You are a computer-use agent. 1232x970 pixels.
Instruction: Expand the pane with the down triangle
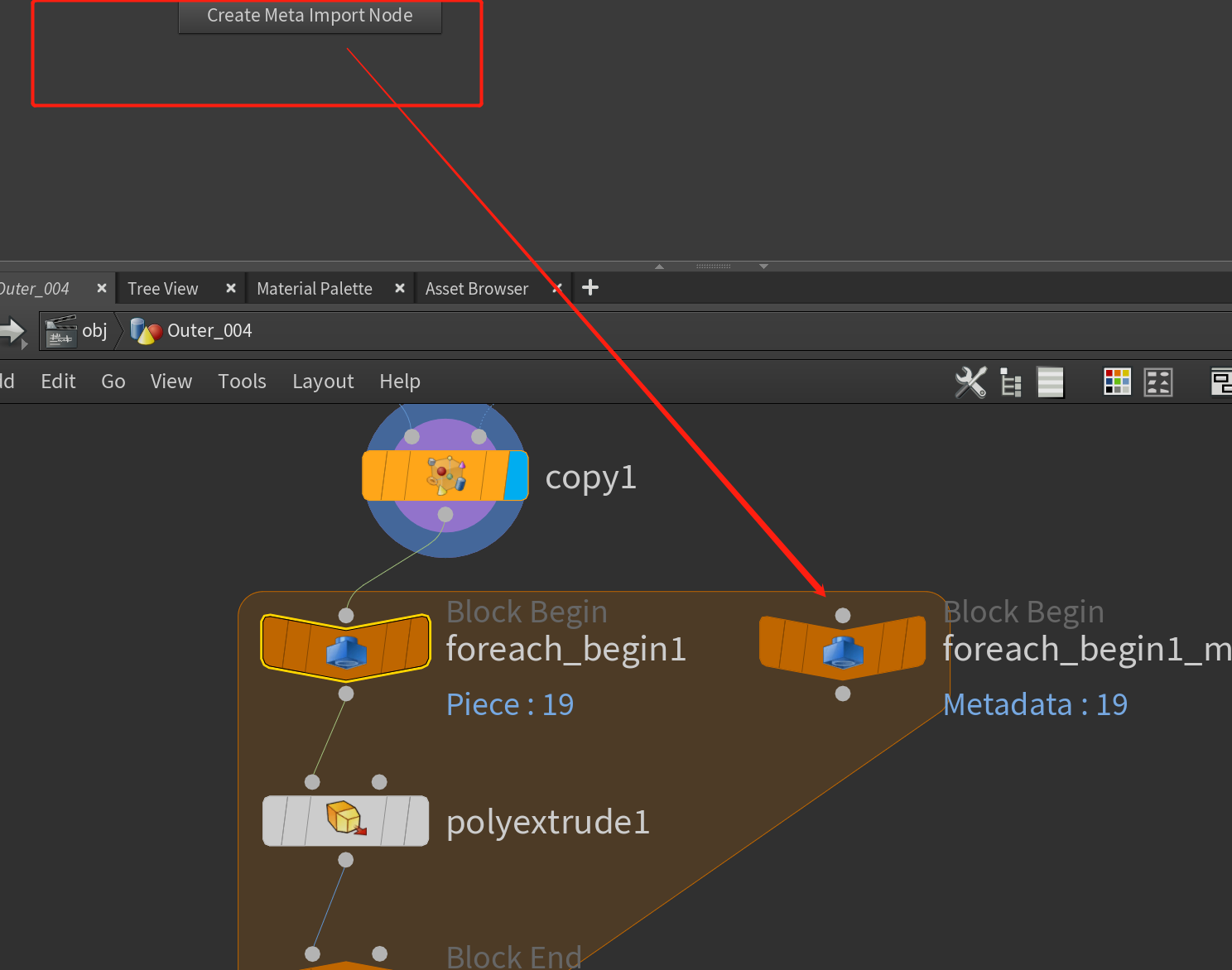coord(763,267)
